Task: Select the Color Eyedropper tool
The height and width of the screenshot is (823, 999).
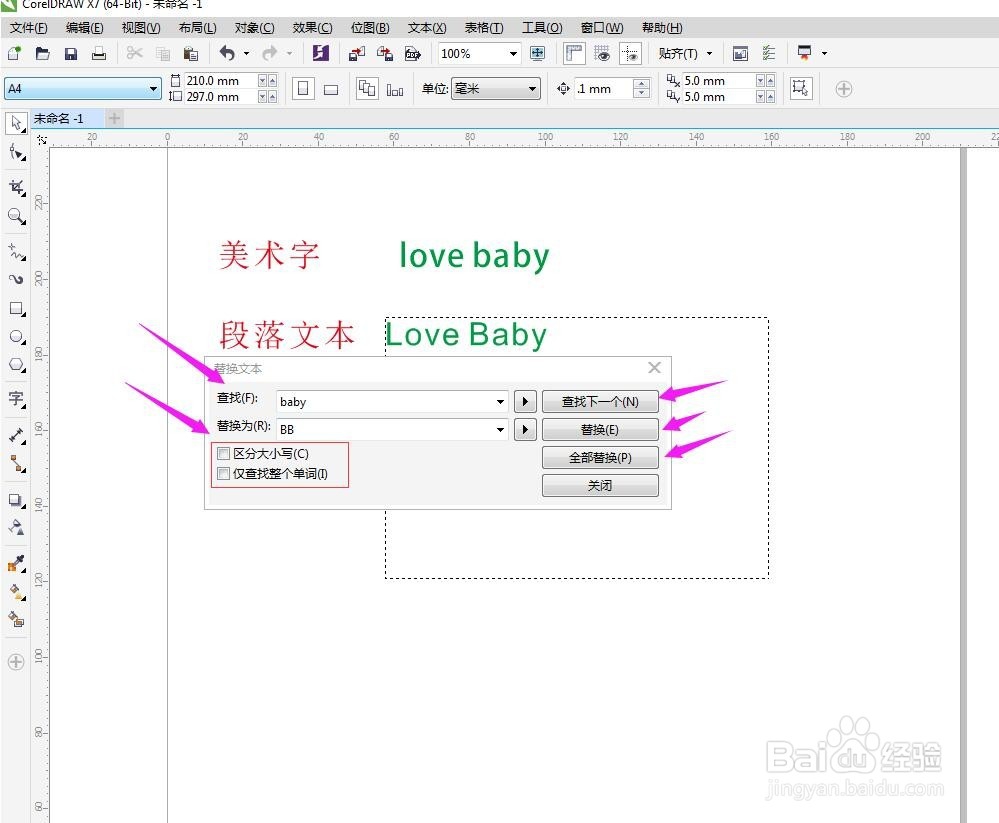Action: (x=17, y=563)
